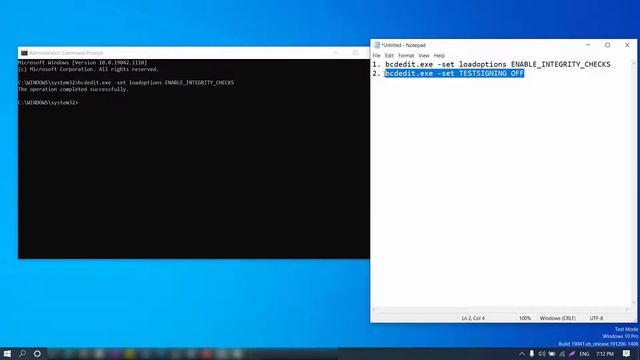Maximize the Notepad window
This screenshot has width=640, height=360.
coord(607,45)
